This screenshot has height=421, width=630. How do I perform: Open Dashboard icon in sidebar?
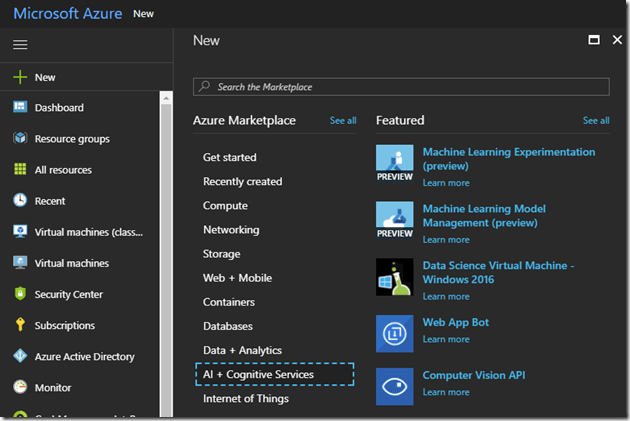pyautogui.click(x=20, y=108)
